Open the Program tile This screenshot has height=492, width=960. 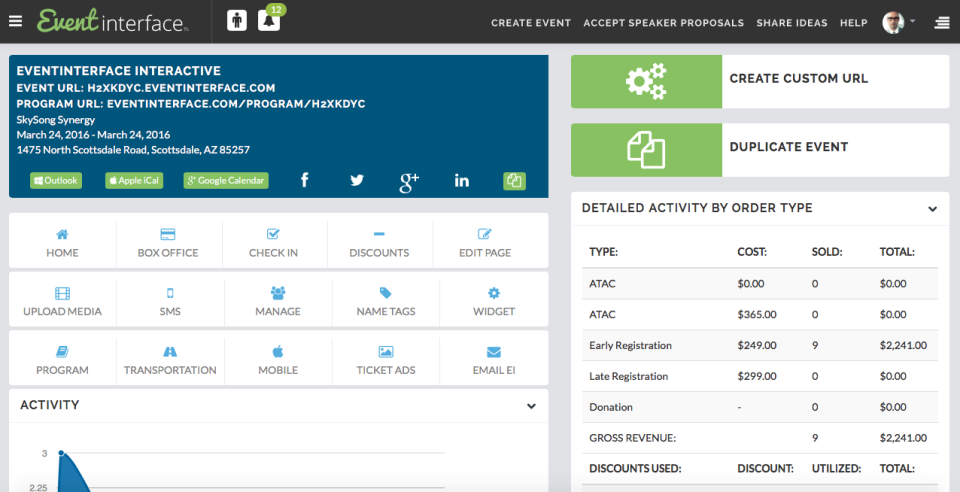click(x=62, y=360)
